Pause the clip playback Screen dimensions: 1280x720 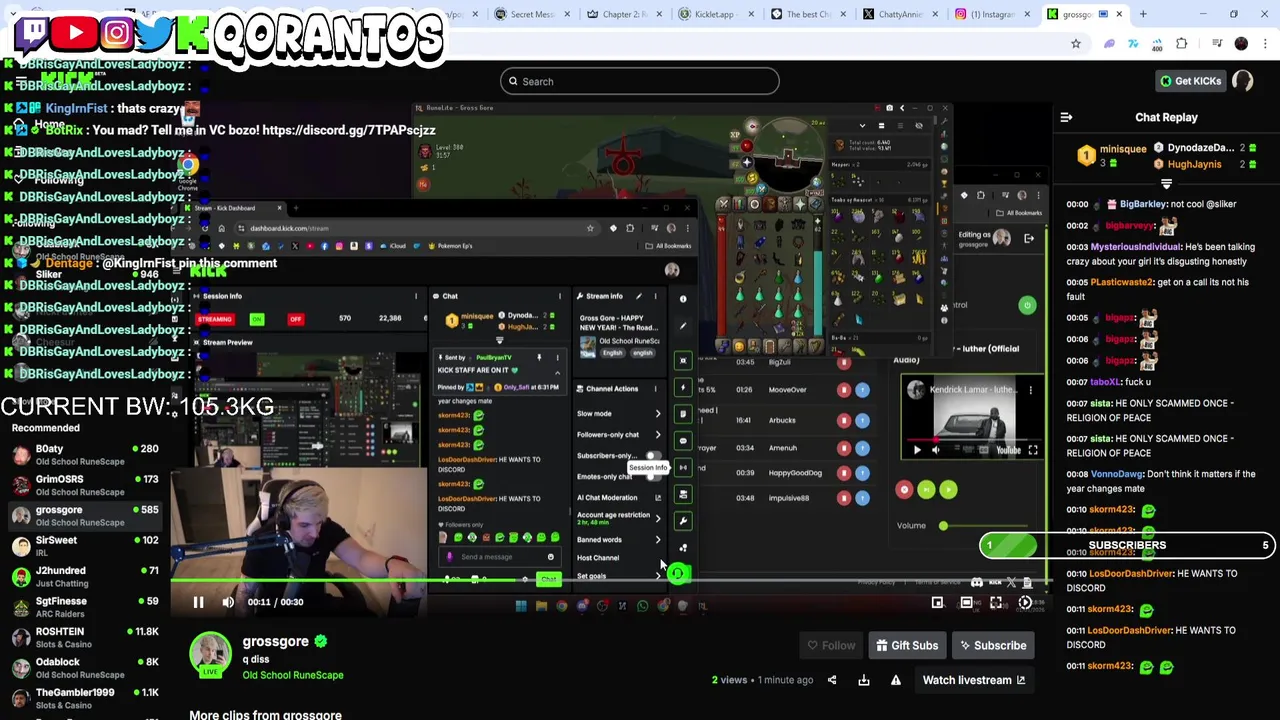(x=198, y=602)
